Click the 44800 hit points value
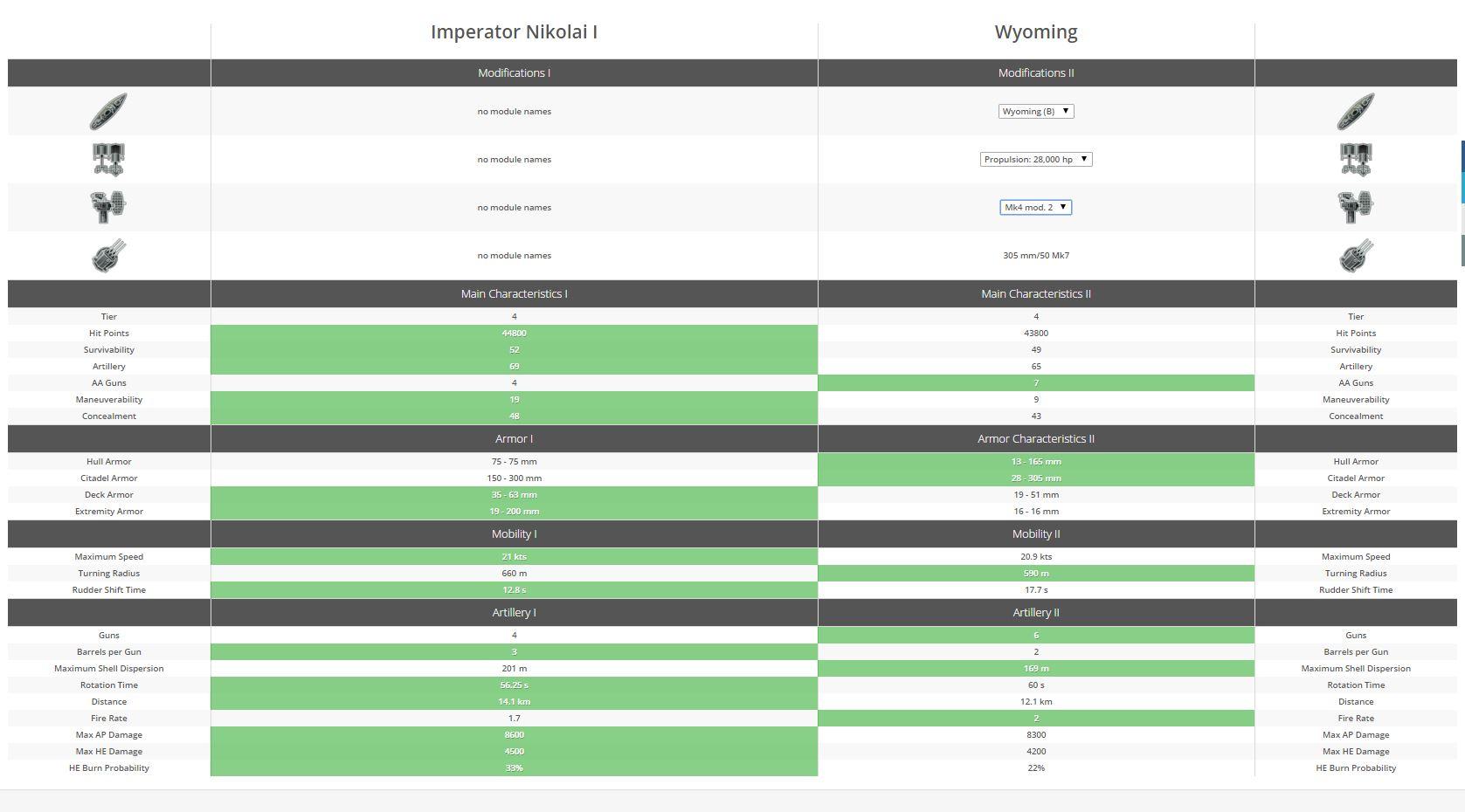 pyautogui.click(x=514, y=333)
